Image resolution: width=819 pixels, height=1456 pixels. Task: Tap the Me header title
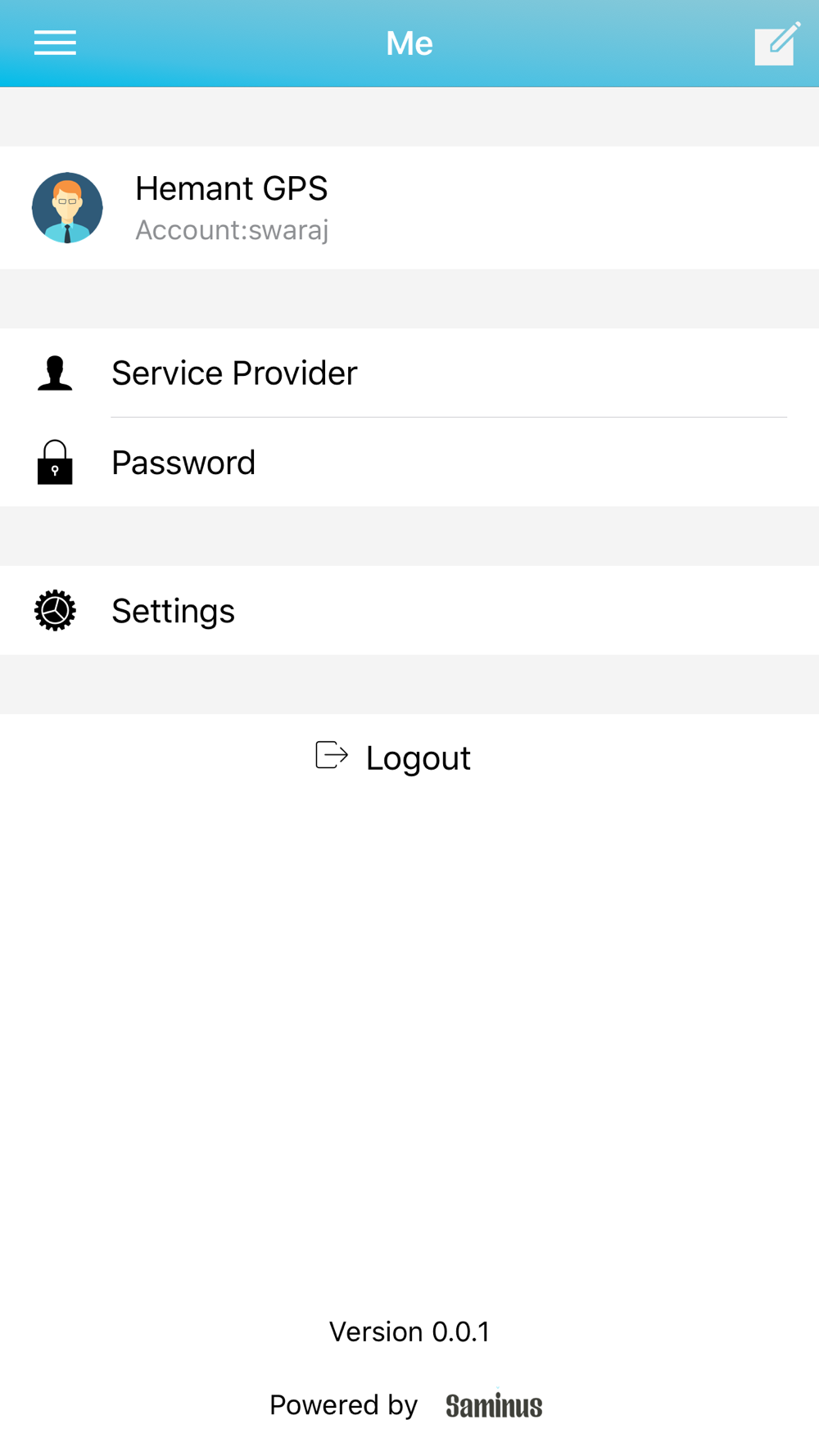[x=409, y=43]
